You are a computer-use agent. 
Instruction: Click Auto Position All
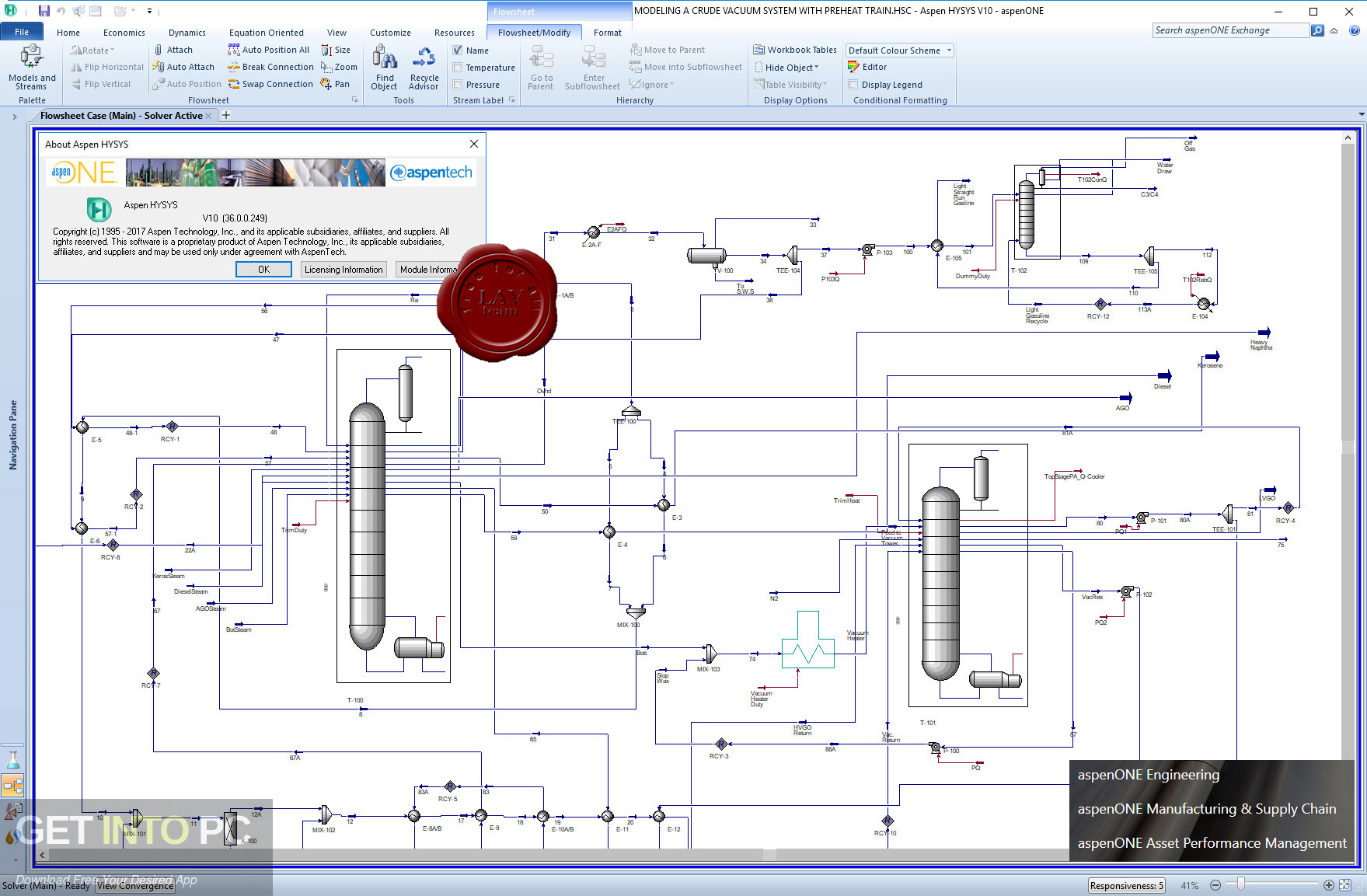269,50
